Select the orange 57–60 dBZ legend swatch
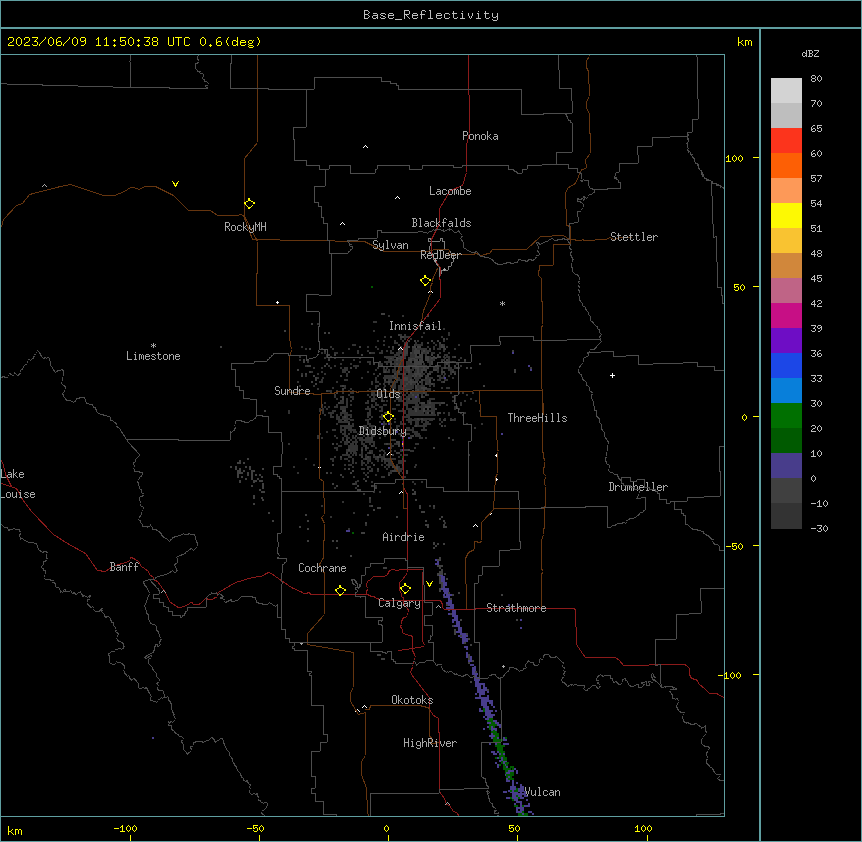This screenshot has width=862, height=842. pos(786,165)
